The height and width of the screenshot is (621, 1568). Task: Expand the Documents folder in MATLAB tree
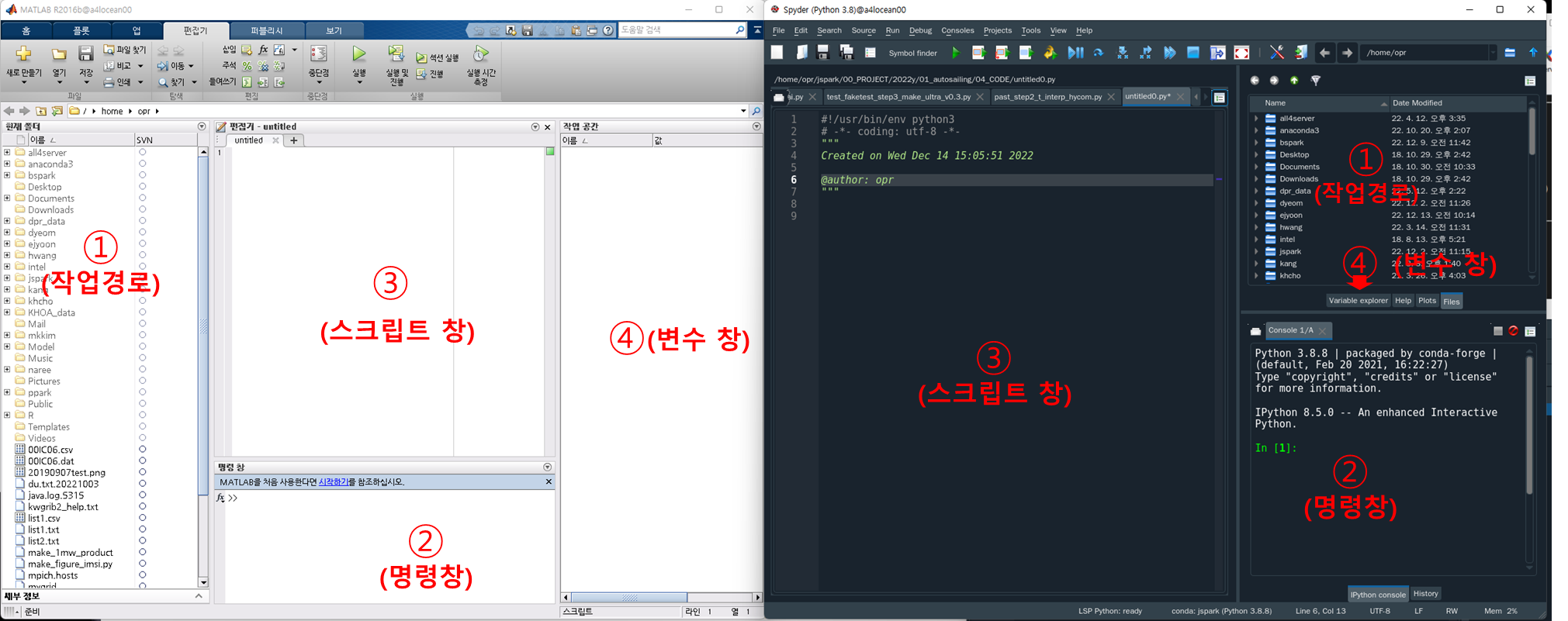pos(7,198)
